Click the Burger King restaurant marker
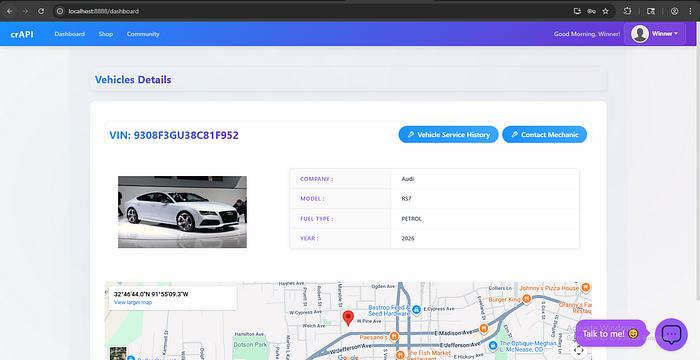Viewport: 700px width, 360px height. click(x=527, y=299)
